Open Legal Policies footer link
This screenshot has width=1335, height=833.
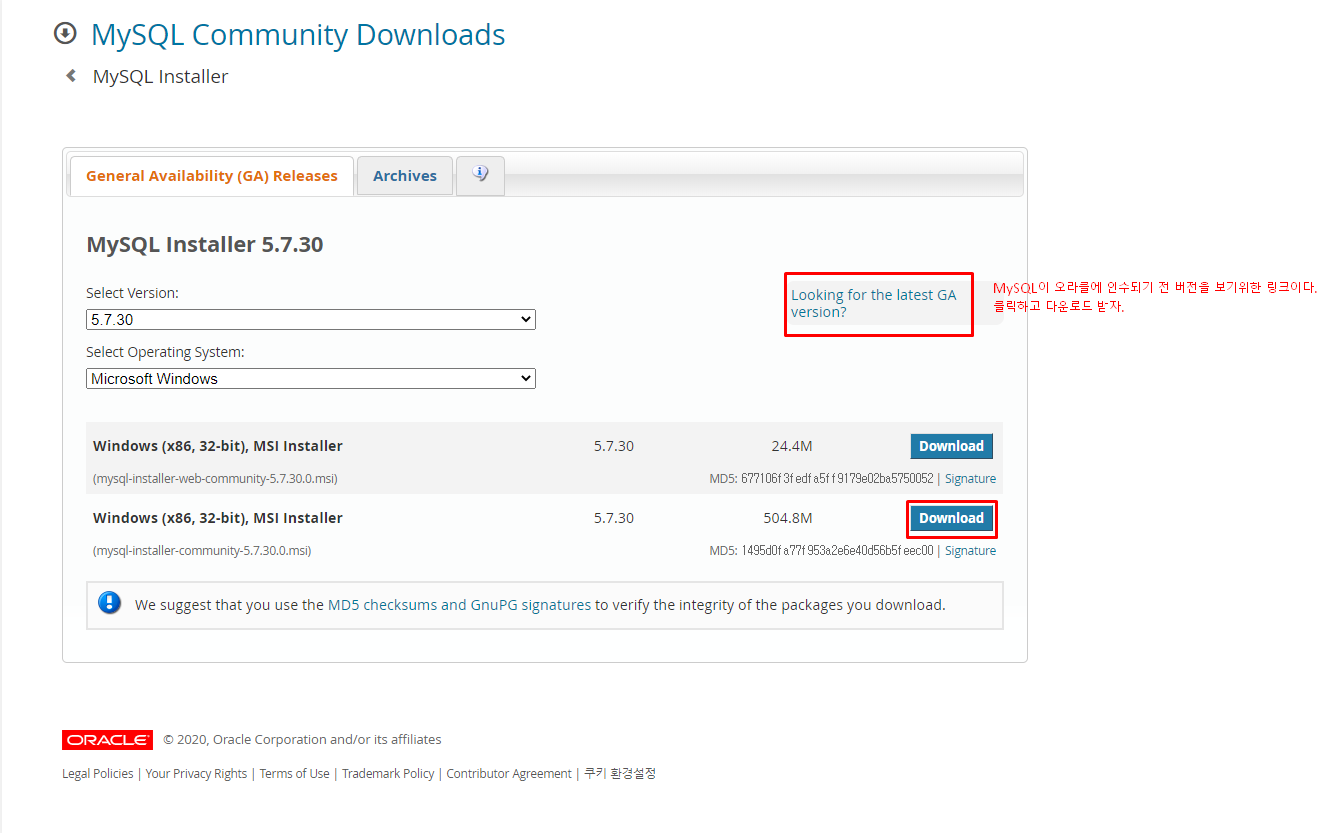97,774
